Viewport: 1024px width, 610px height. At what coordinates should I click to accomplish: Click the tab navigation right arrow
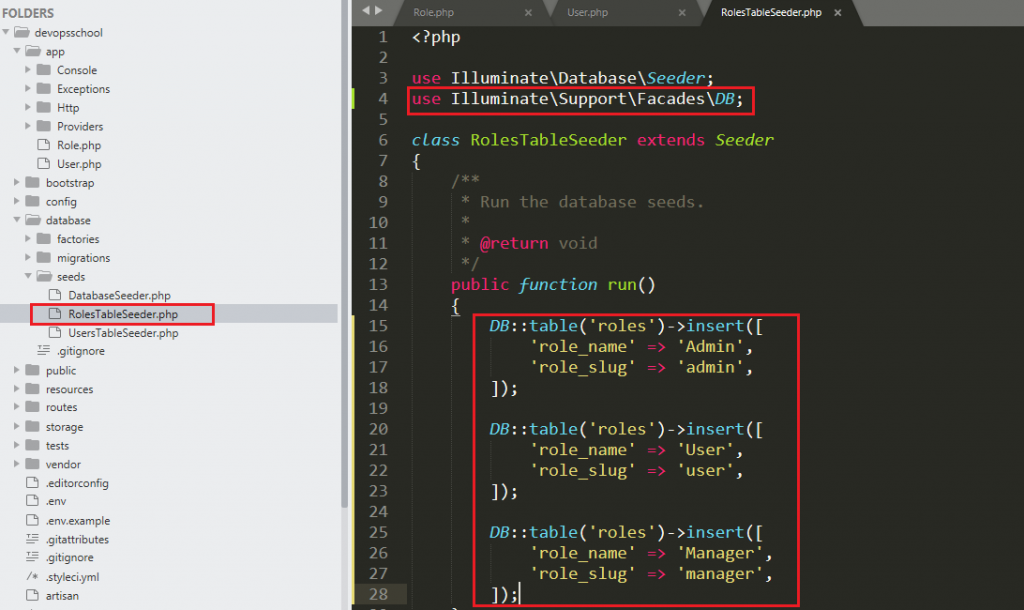tap(379, 10)
